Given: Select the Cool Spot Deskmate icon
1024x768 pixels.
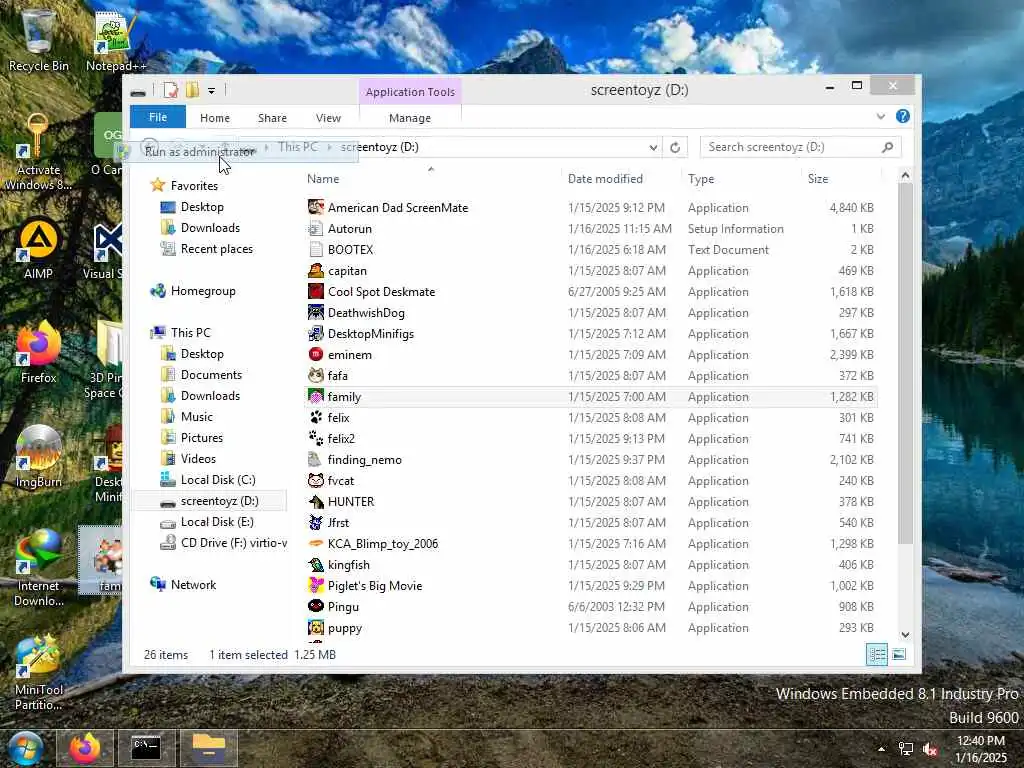Looking at the screenshot, I should (315, 291).
